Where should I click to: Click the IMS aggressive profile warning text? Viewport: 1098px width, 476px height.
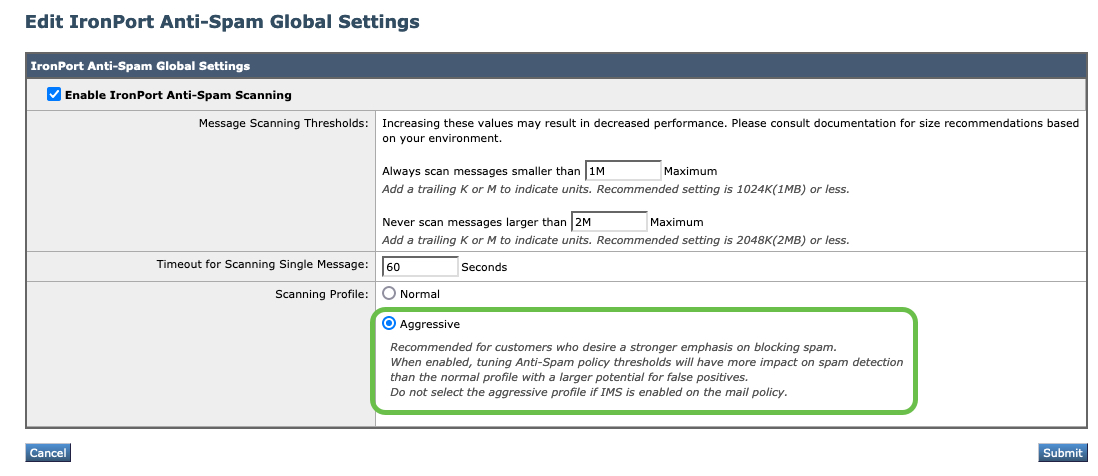coord(588,392)
